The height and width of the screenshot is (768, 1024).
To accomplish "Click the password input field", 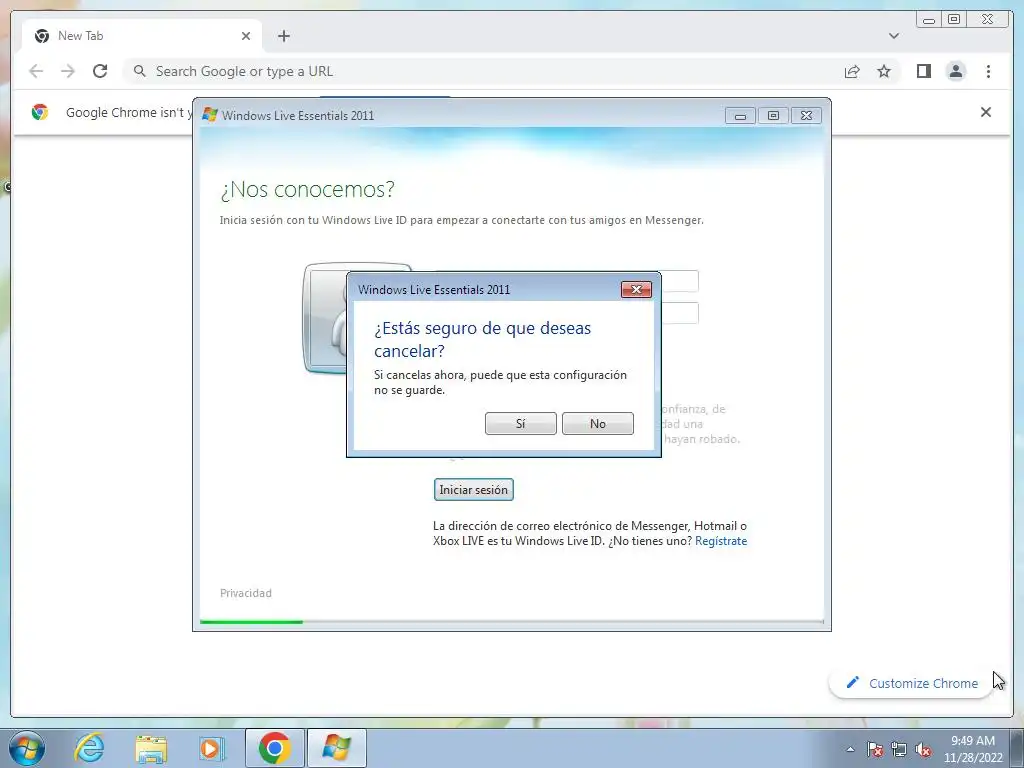I will (x=679, y=313).
